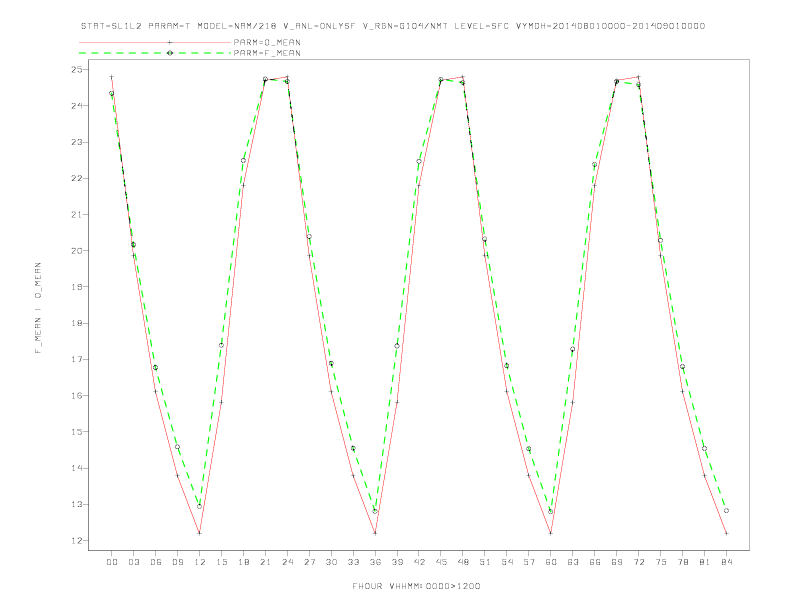The image size is (792, 612).
Task: Click x-axis forecast hour label 39
Action: [397, 562]
